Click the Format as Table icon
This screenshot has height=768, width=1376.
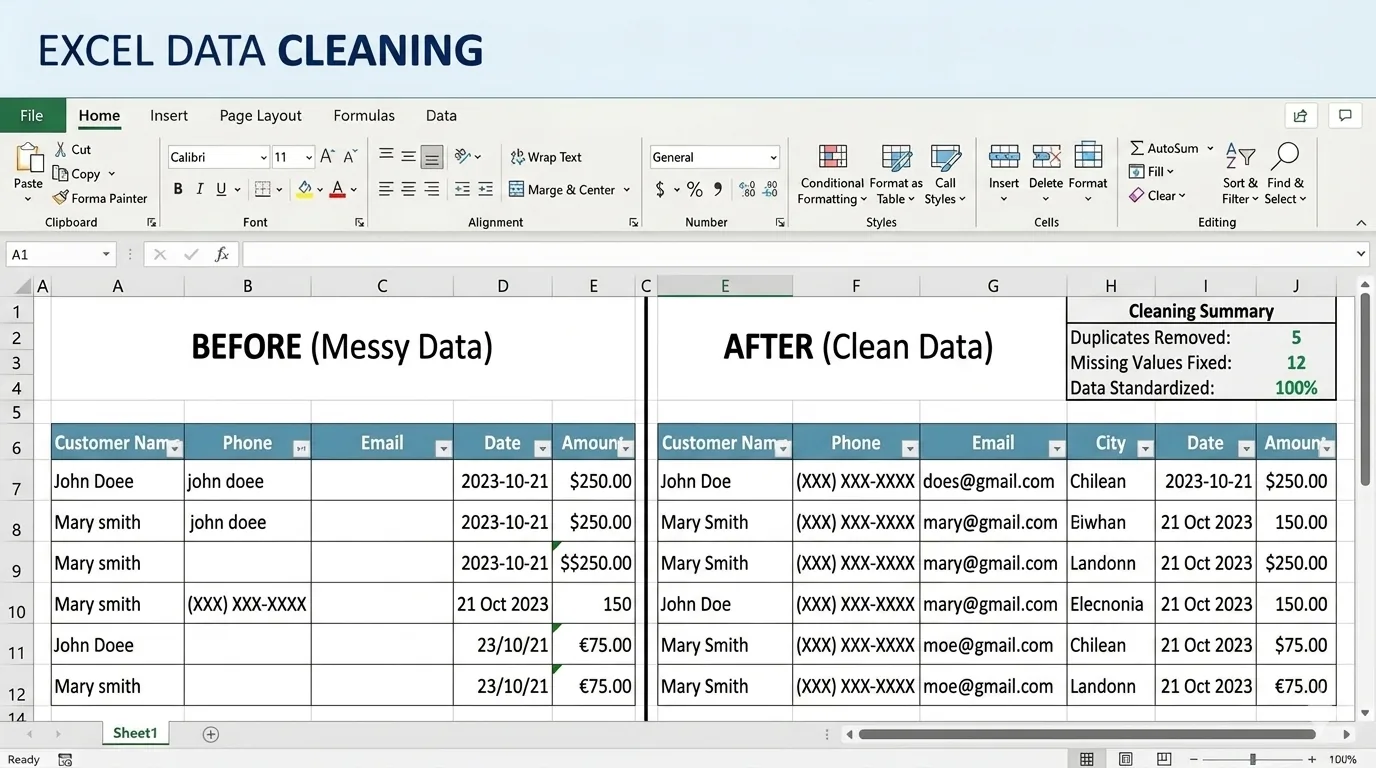(896, 157)
